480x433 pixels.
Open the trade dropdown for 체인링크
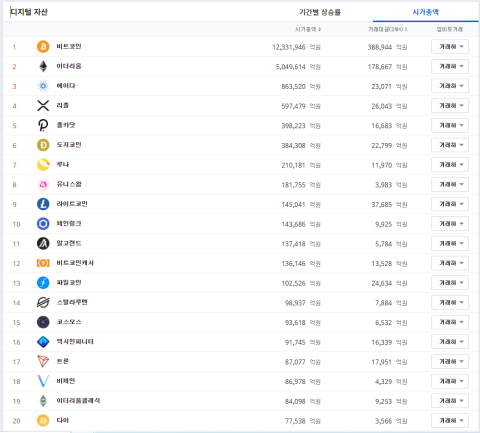pos(450,224)
